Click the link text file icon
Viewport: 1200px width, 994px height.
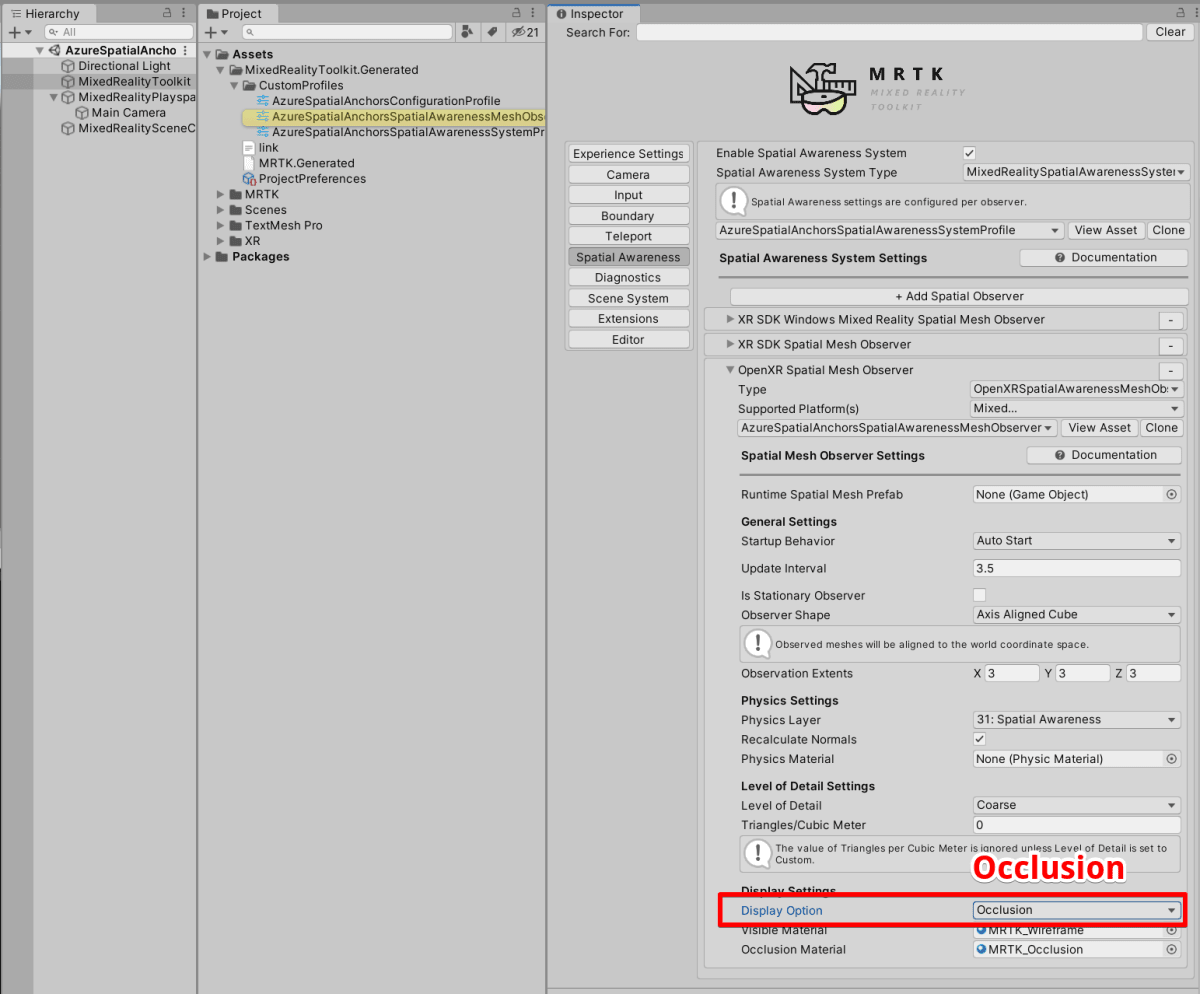point(249,147)
